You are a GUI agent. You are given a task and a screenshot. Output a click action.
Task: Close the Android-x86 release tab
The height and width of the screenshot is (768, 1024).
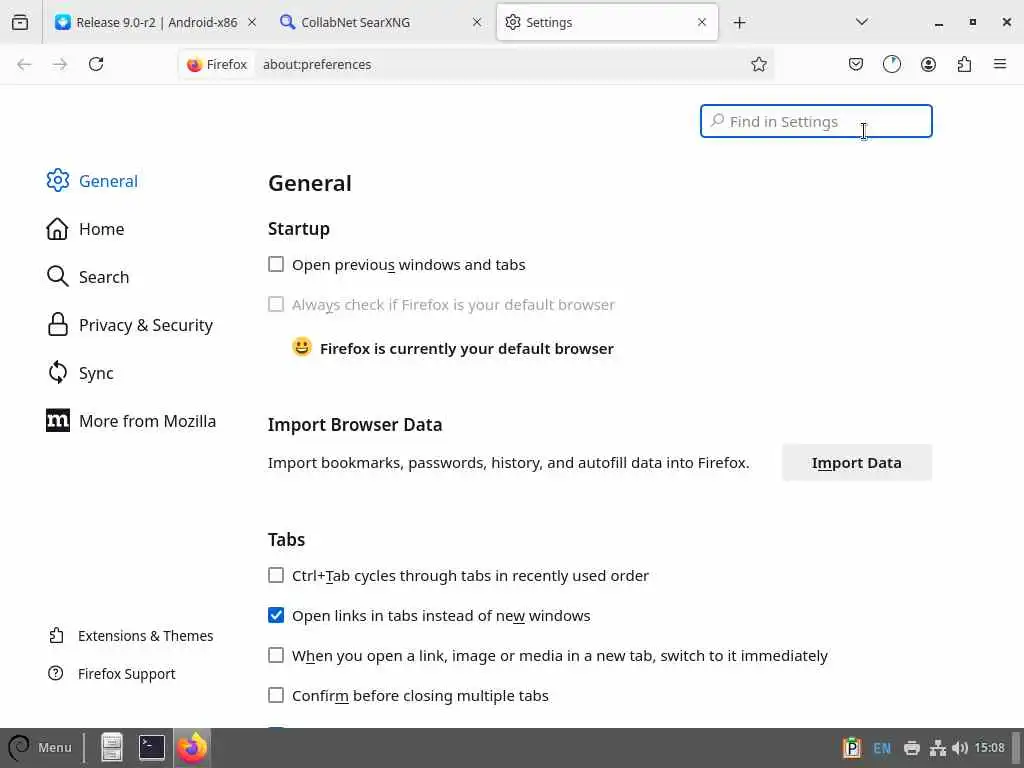(252, 22)
